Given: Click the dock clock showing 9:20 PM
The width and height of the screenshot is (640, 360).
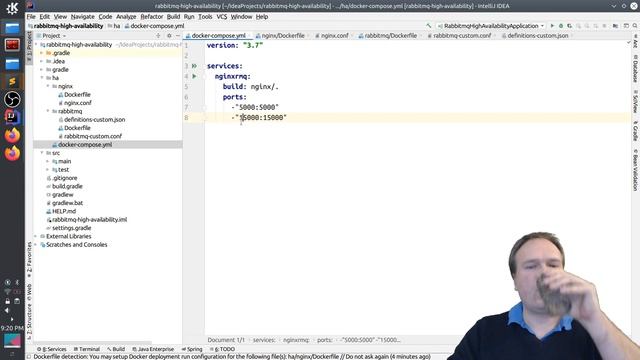Looking at the screenshot, I should [12, 328].
